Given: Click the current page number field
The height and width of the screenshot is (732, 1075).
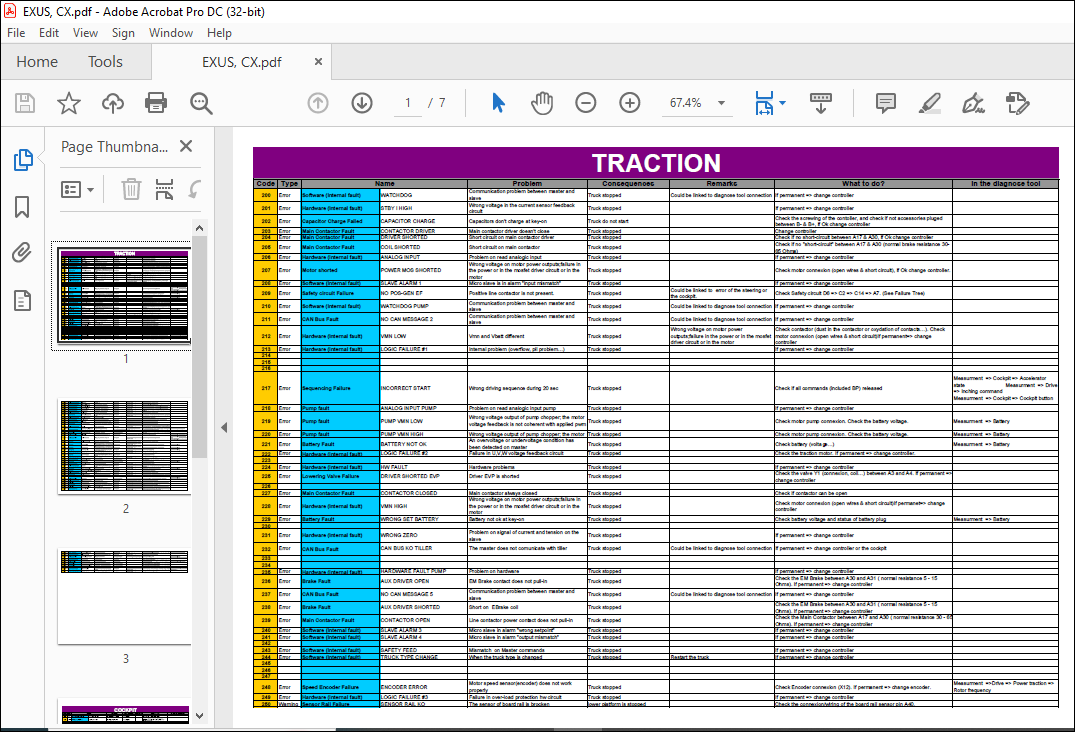Looking at the screenshot, I should coord(408,103).
